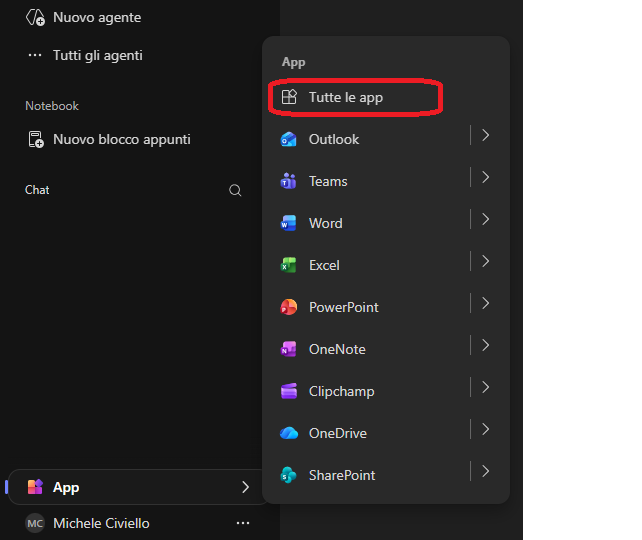Open PowerPoint from the App menu

pyautogui.click(x=368, y=307)
